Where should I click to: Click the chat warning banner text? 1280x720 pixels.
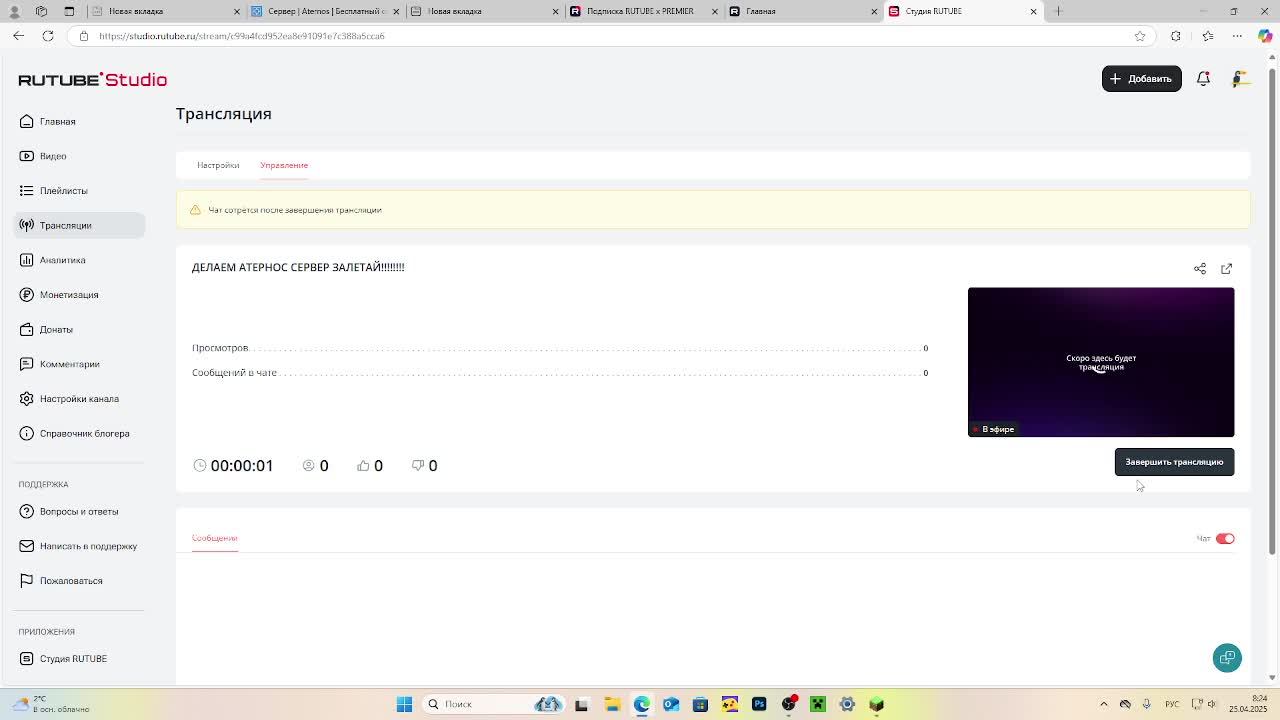[x=295, y=210]
